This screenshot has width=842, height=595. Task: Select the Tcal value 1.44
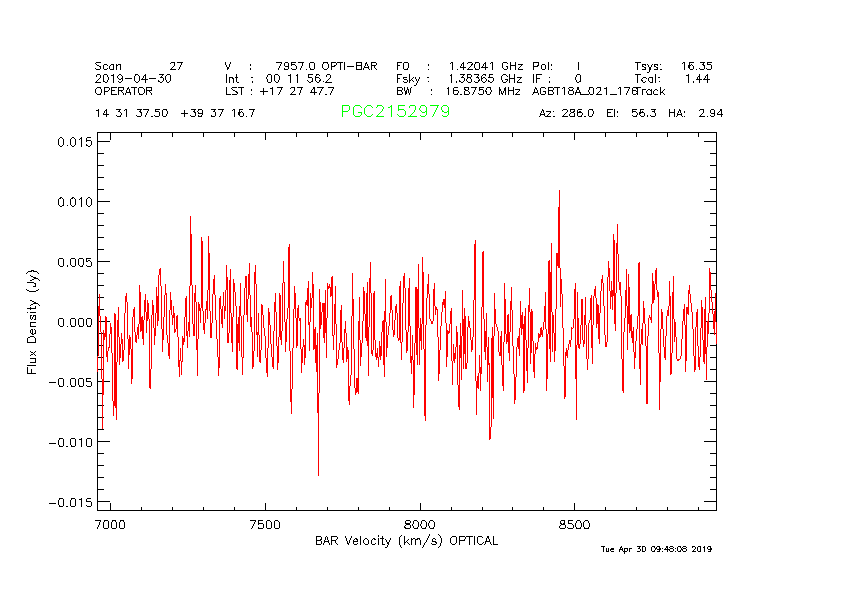pos(697,78)
